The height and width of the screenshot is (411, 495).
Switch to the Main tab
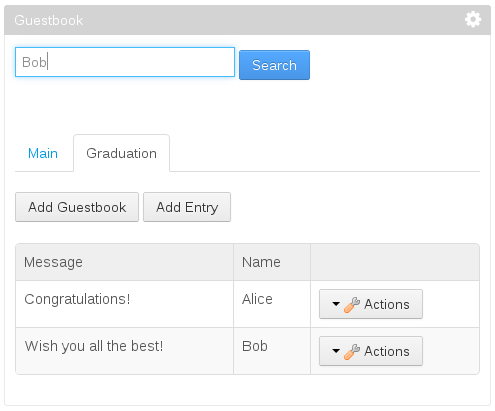click(43, 153)
